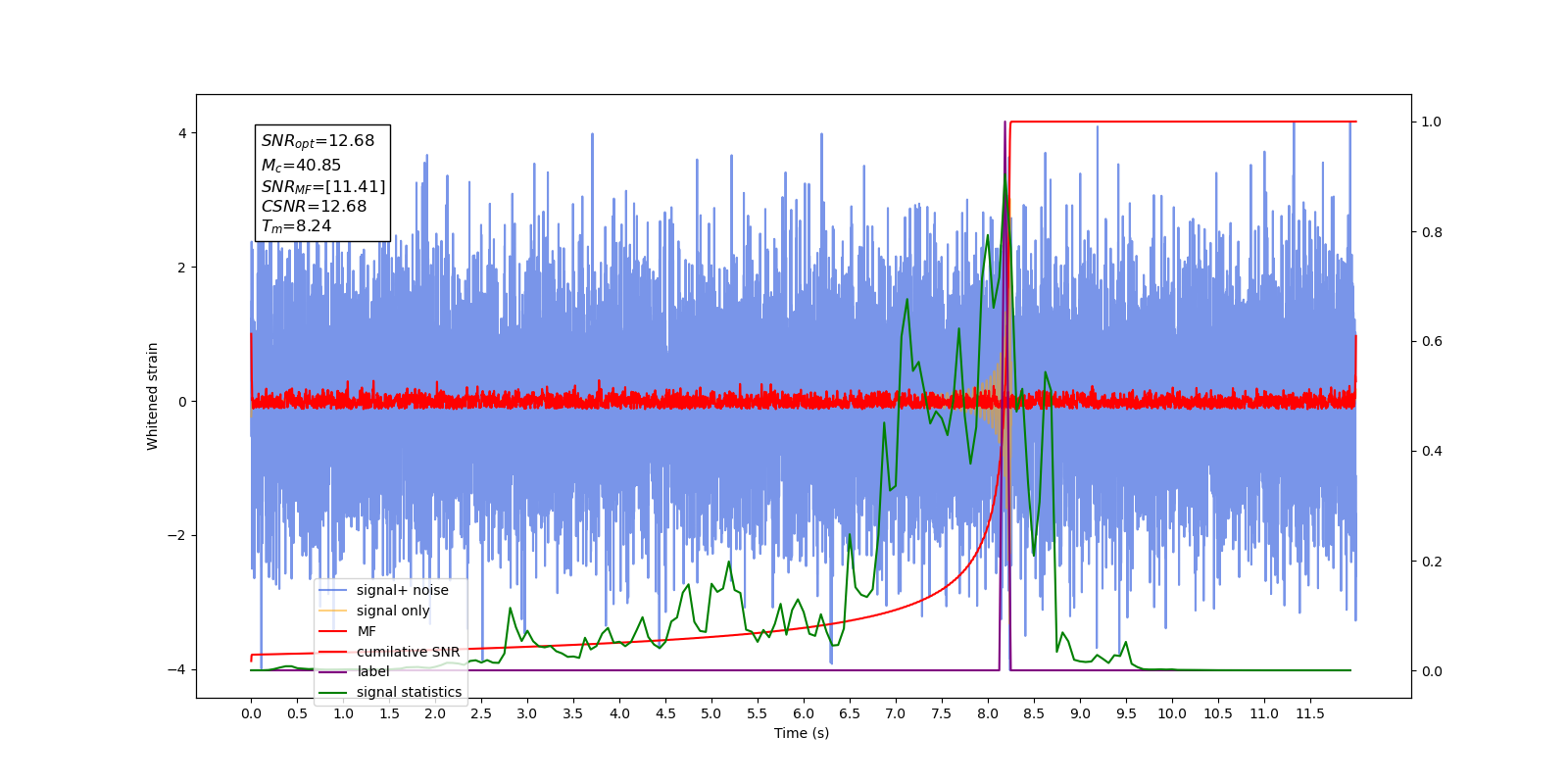Click the x-axis tick label 10.0
Image resolution: width=1568 pixels, height=784 pixels.
click(x=1172, y=713)
